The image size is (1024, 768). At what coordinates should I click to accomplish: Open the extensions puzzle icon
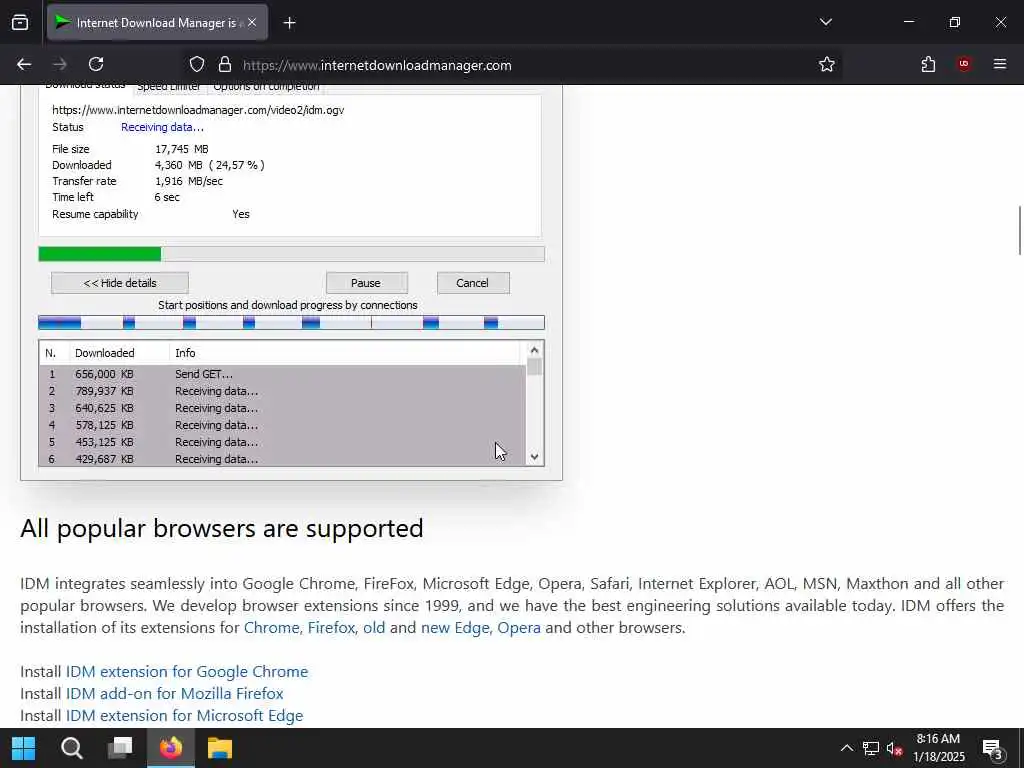pos(928,64)
